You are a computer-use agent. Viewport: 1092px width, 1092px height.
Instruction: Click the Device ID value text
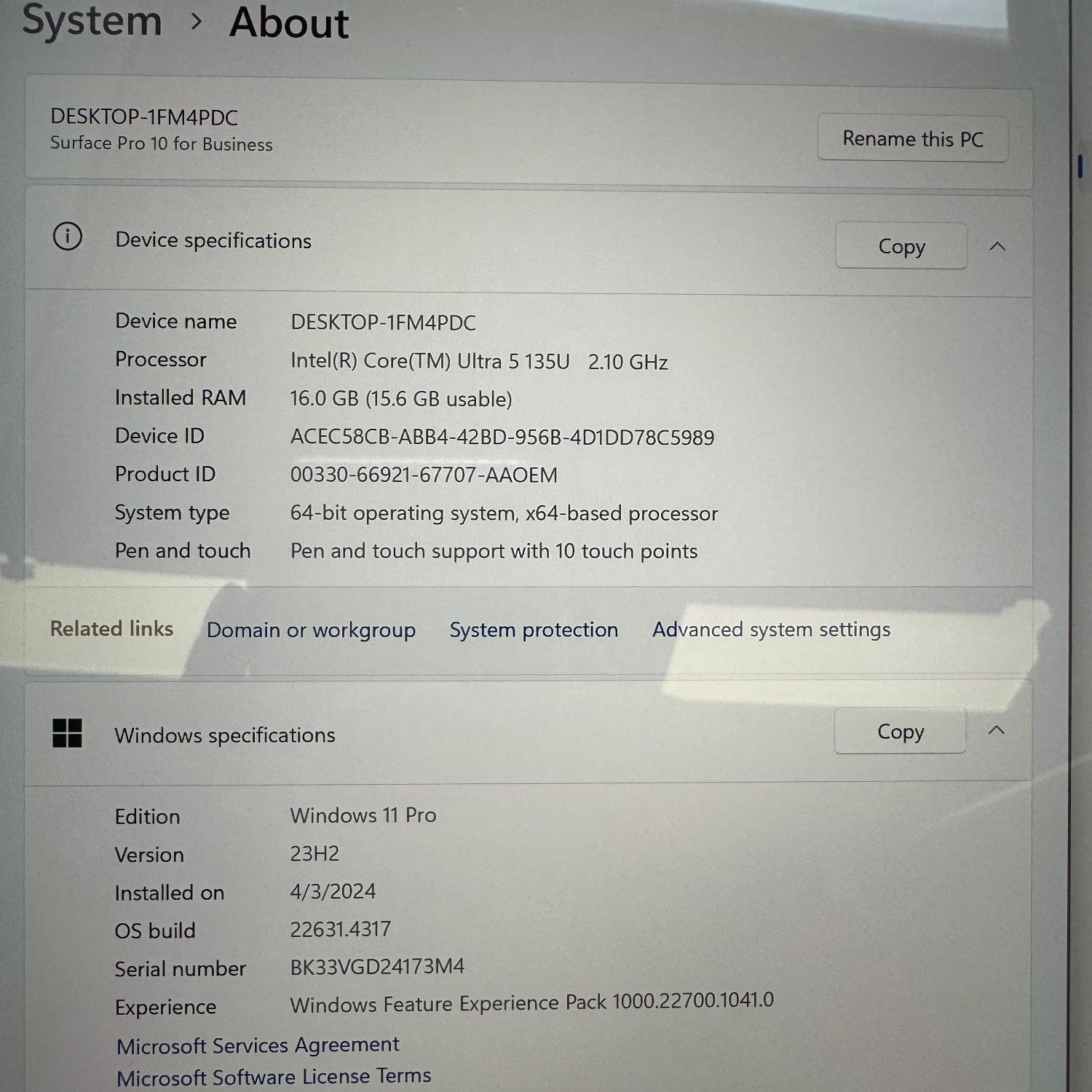(x=502, y=437)
